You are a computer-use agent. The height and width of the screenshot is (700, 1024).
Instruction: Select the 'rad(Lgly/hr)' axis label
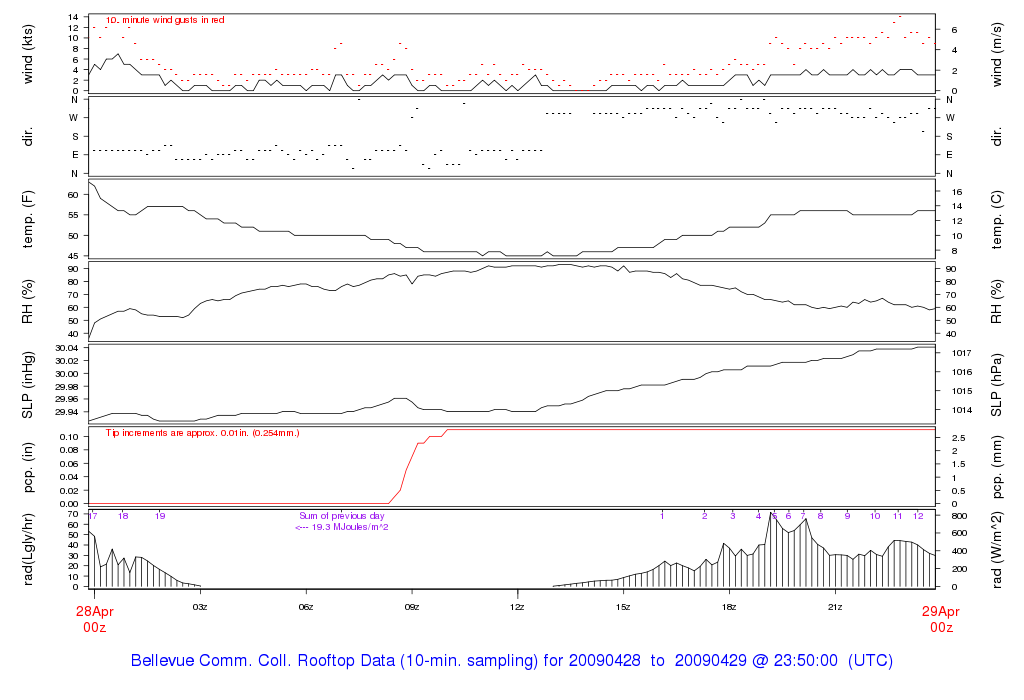click(x=28, y=550)
